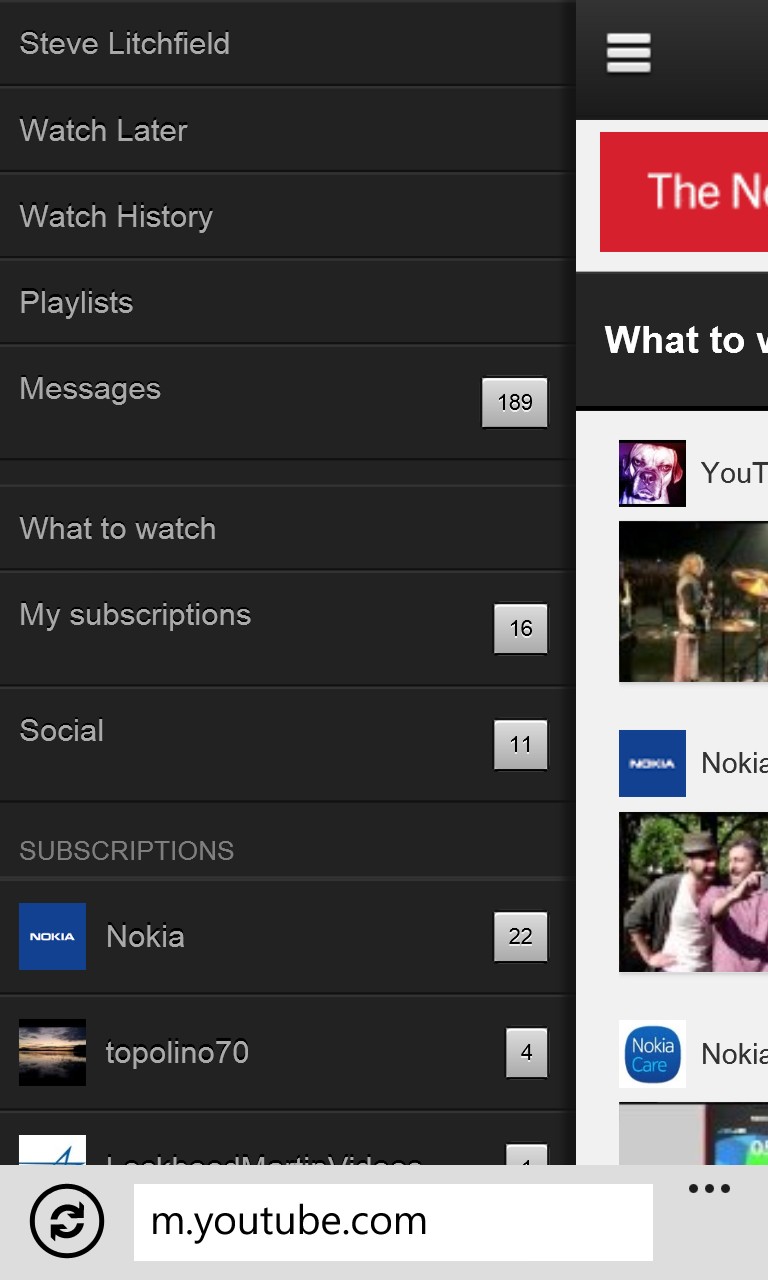
Task: Click the Nokia Care logo icon
Action: pos(652,1053)
